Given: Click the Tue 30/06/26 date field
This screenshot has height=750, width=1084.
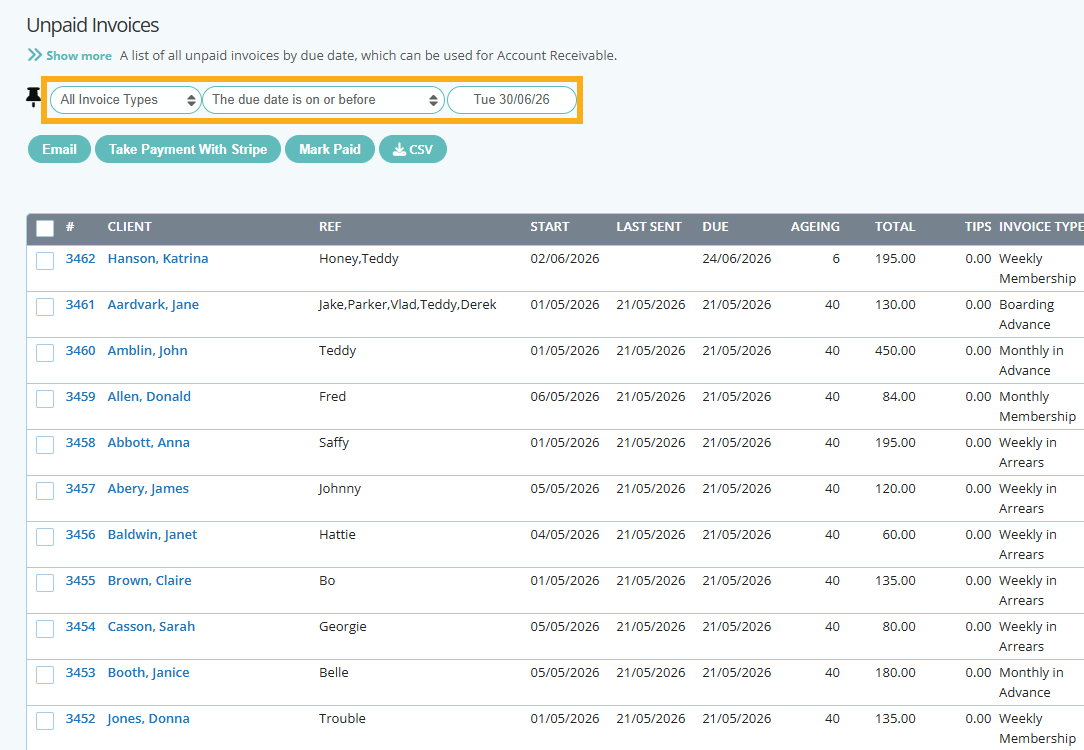Looking at the screenshot, I should pyautogui.click(x=512, y=100).
